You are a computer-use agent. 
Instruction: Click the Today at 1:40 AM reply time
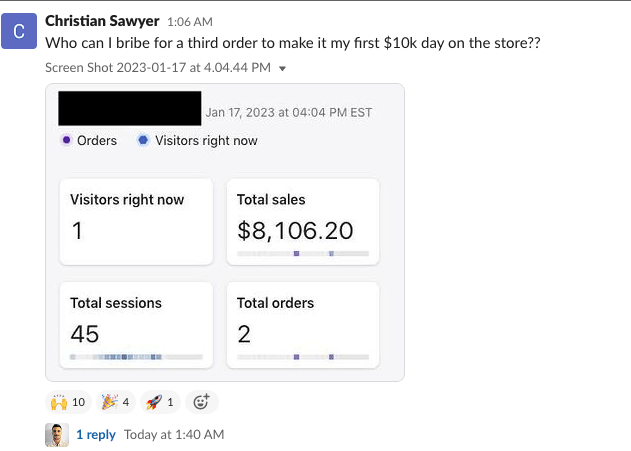coord(174,435)
